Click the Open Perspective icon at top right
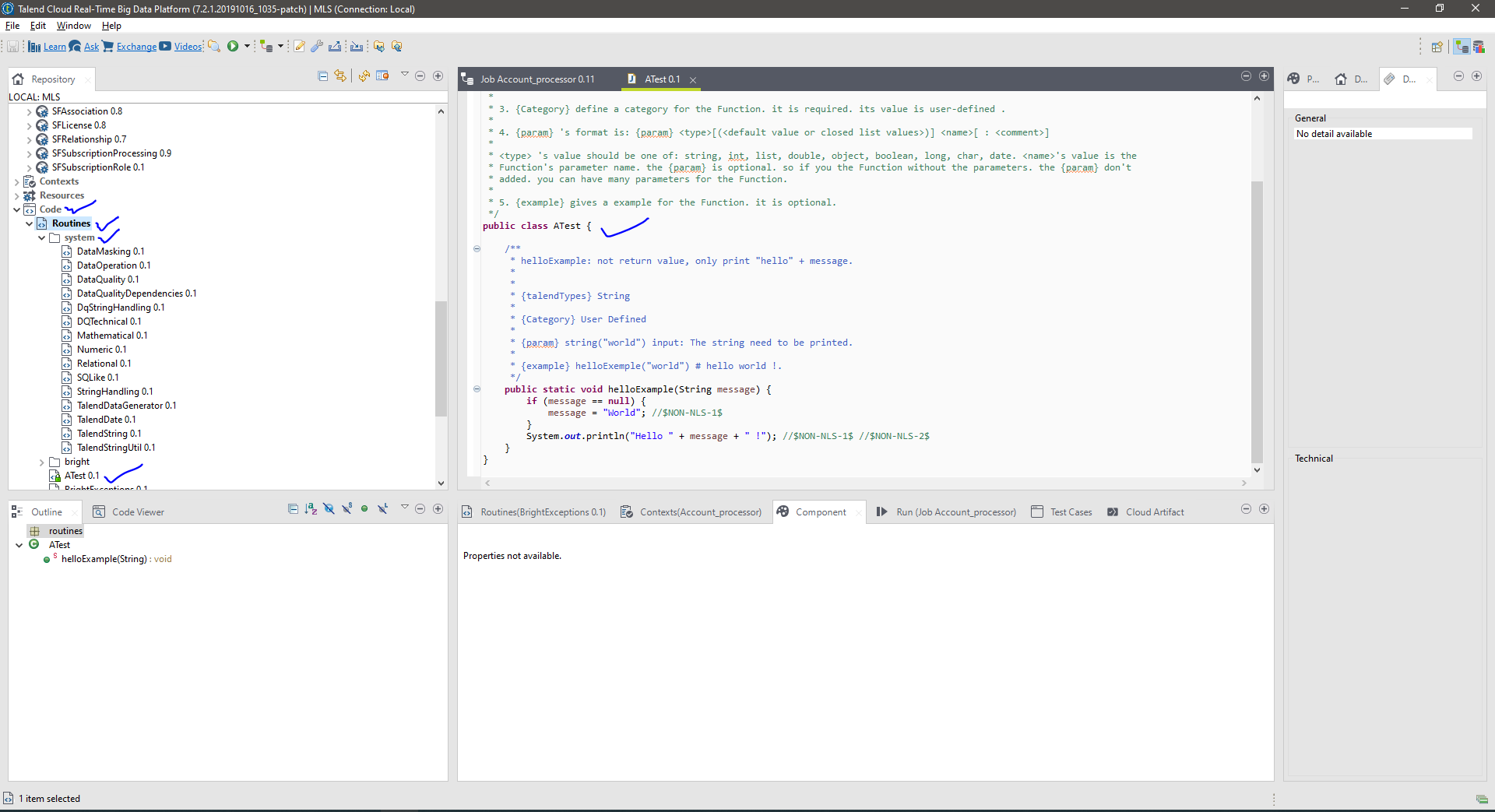Image resolution: width=1495 pixels, height=812 pixels. [1437, 47]
